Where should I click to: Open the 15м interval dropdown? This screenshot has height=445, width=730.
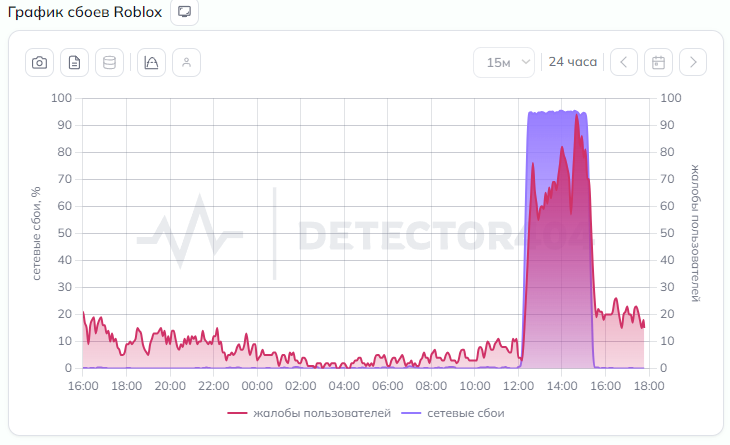504,62
